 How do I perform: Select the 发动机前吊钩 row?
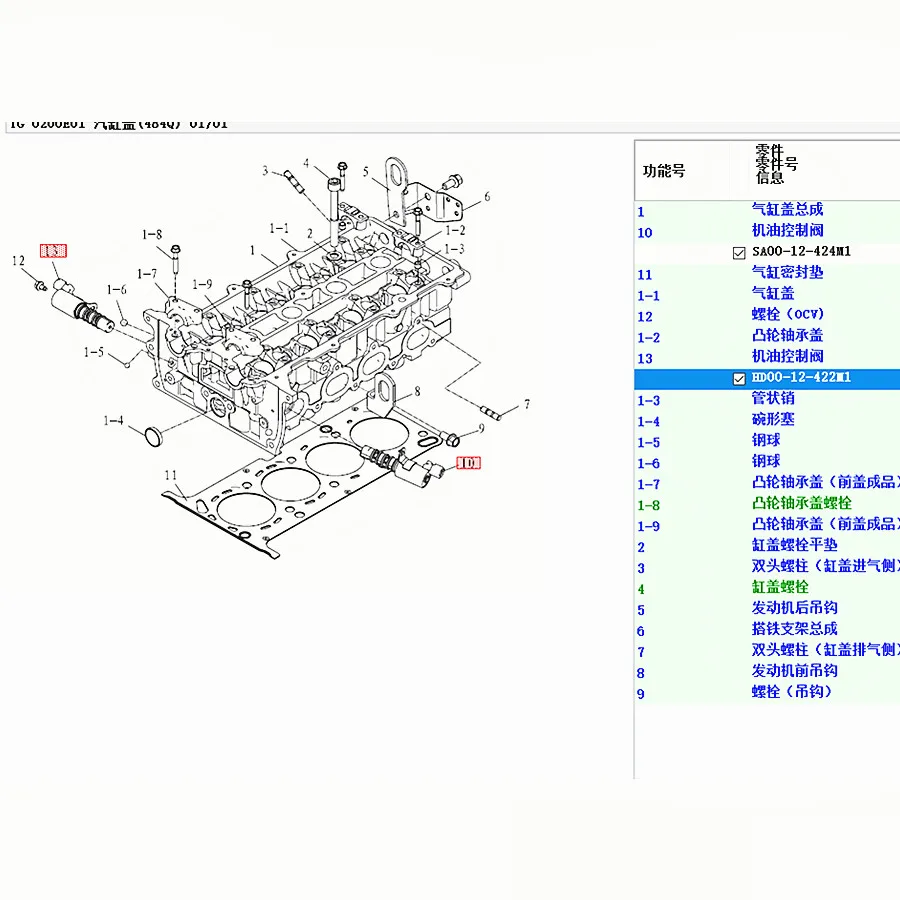point(767,672)
